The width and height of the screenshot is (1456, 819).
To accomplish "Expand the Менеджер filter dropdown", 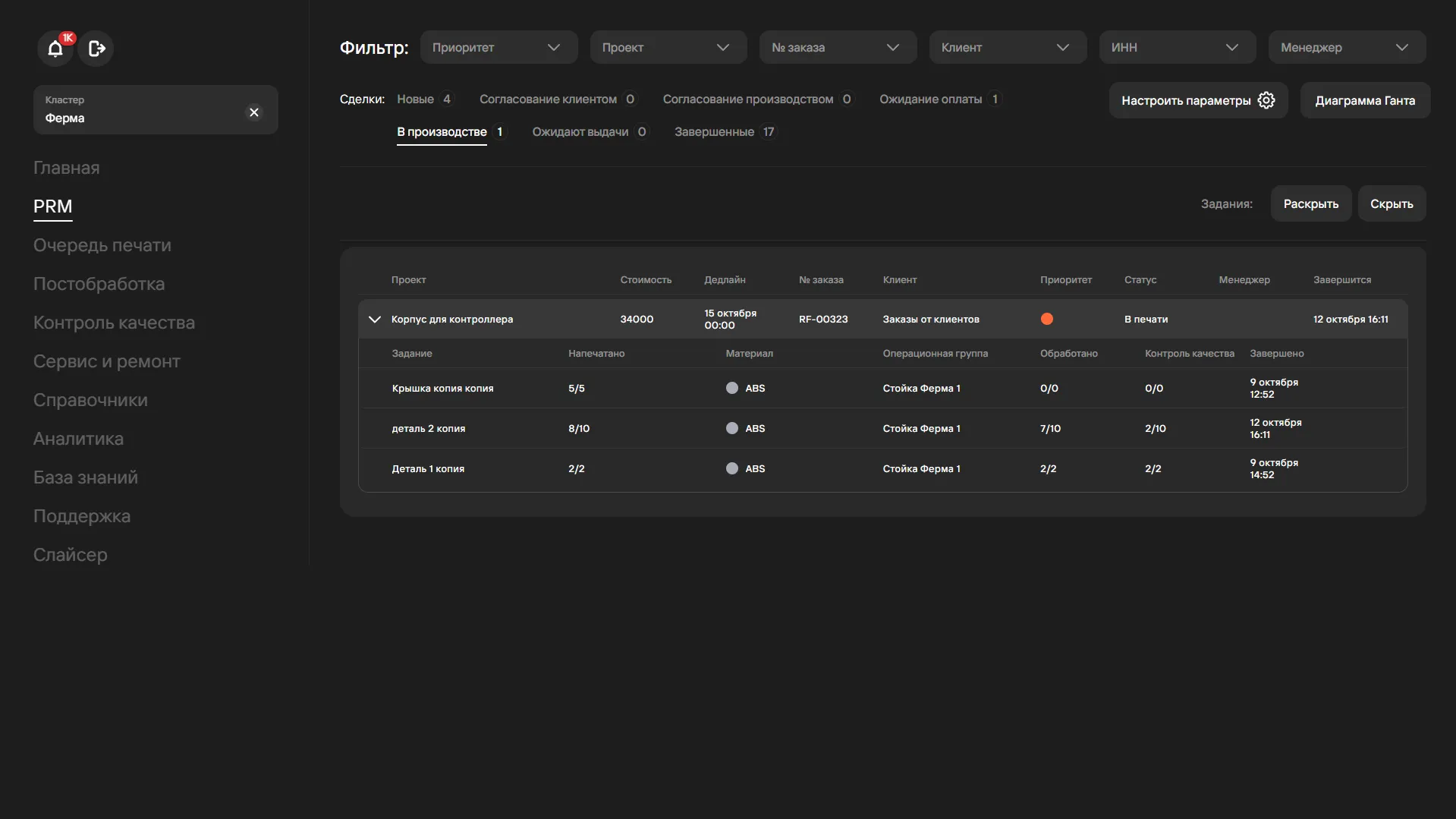I will click(x=1347, y=48).
